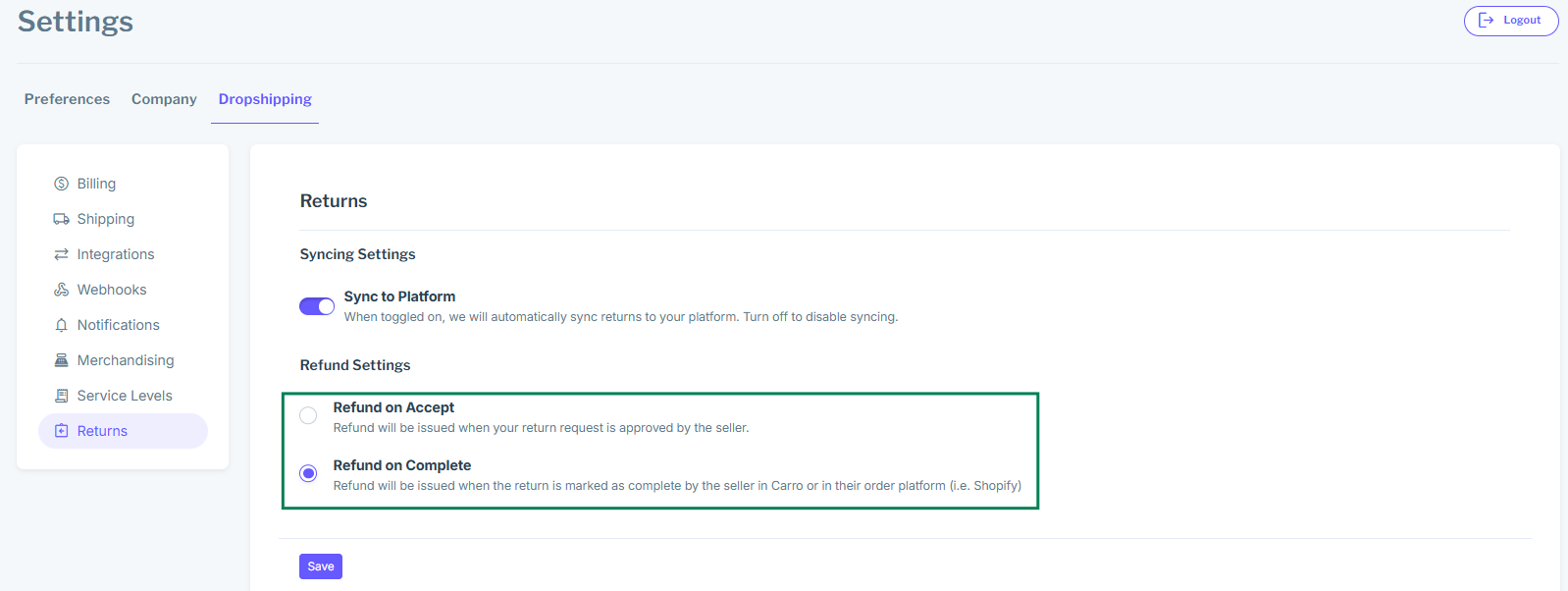Open the Shipping settings link

click(x=106, y=219)
